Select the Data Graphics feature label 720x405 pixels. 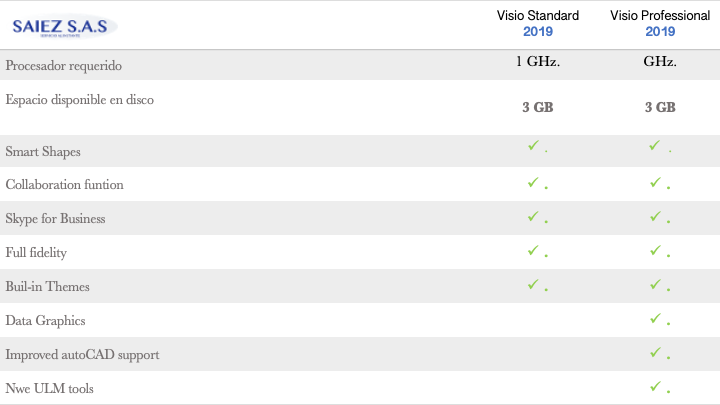click(45, 321)
